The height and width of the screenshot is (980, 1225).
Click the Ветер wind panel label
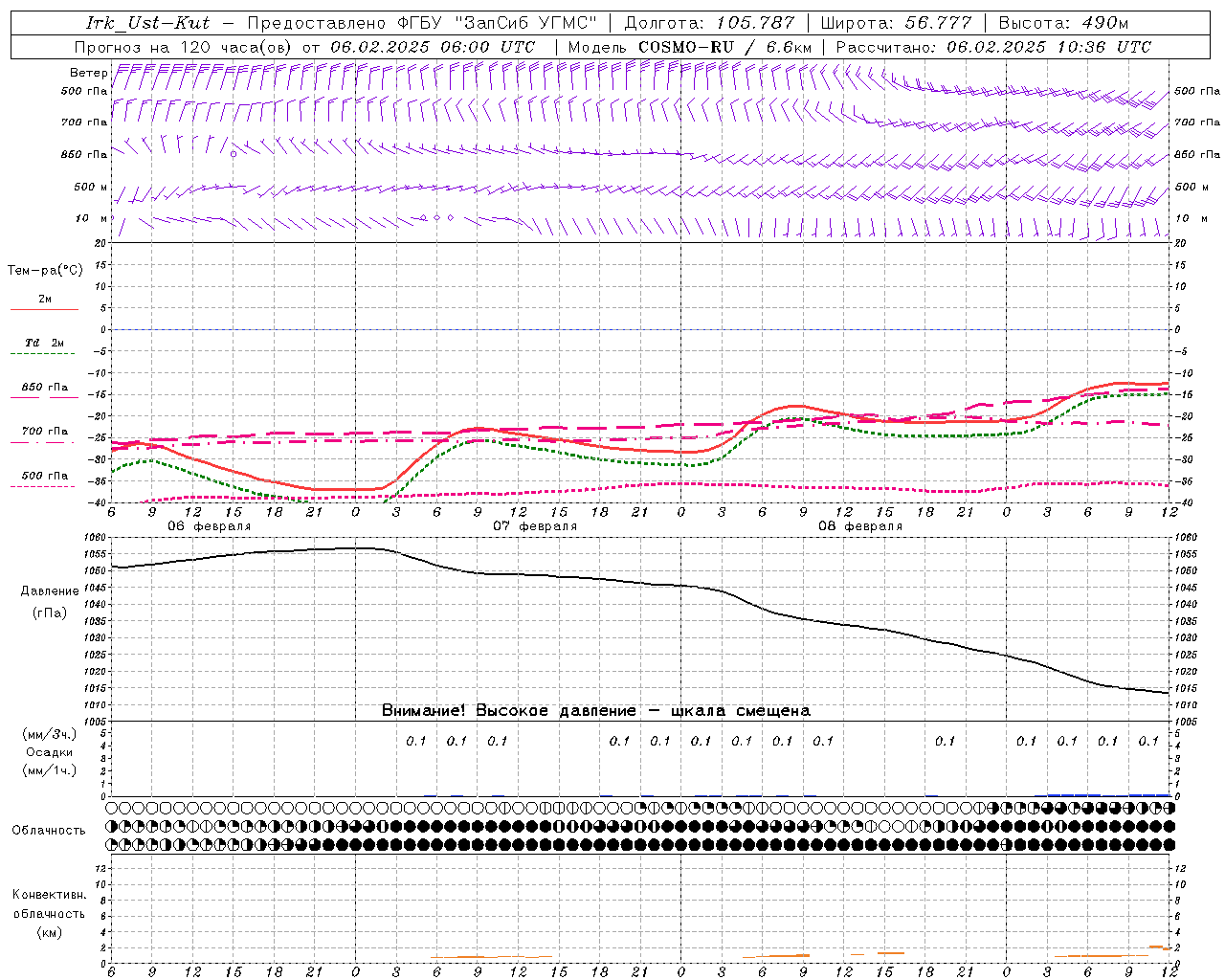tap(88, 73)
